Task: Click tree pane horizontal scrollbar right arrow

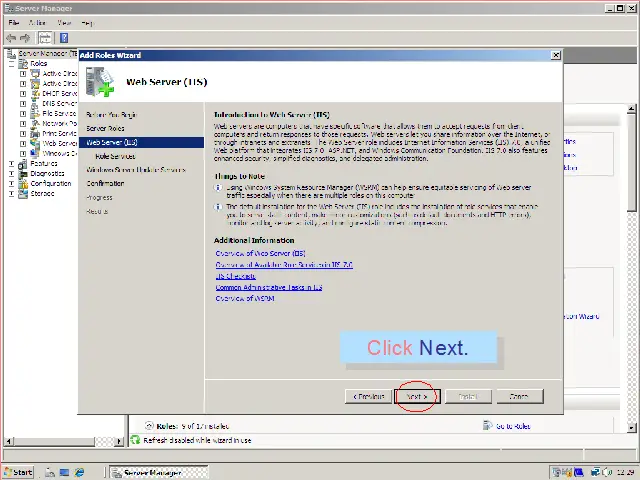Action: [x=119, y=441]
